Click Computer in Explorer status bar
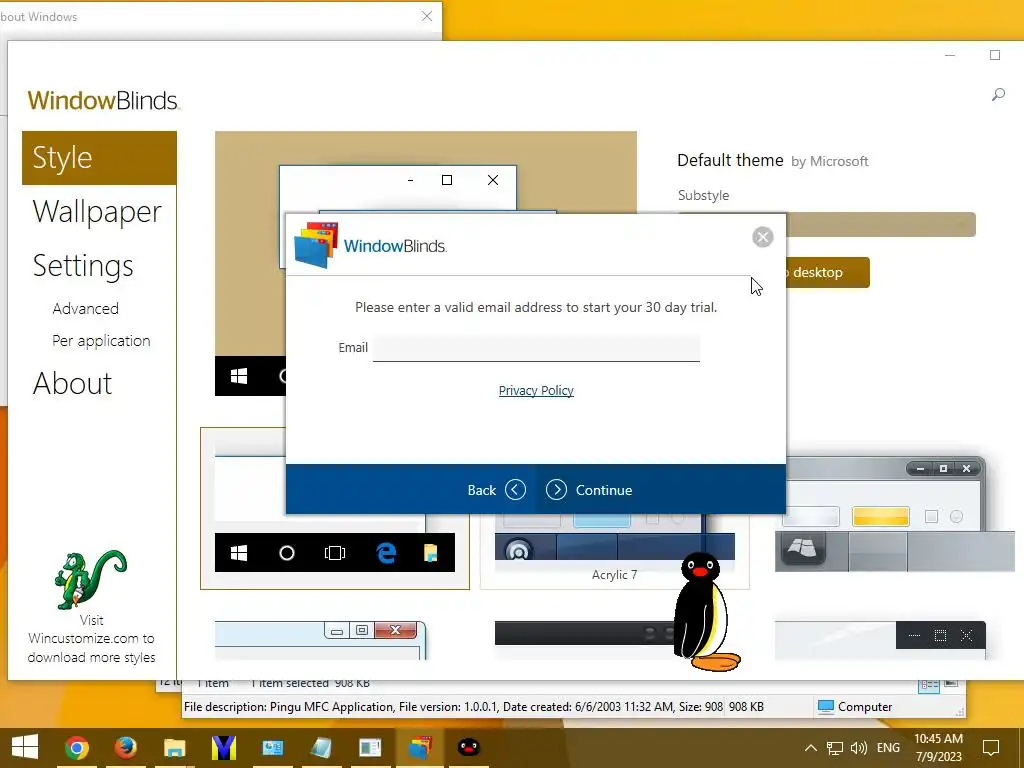Image resolution: width=1024 pixels, height=768 pixels. coord(855,707)
